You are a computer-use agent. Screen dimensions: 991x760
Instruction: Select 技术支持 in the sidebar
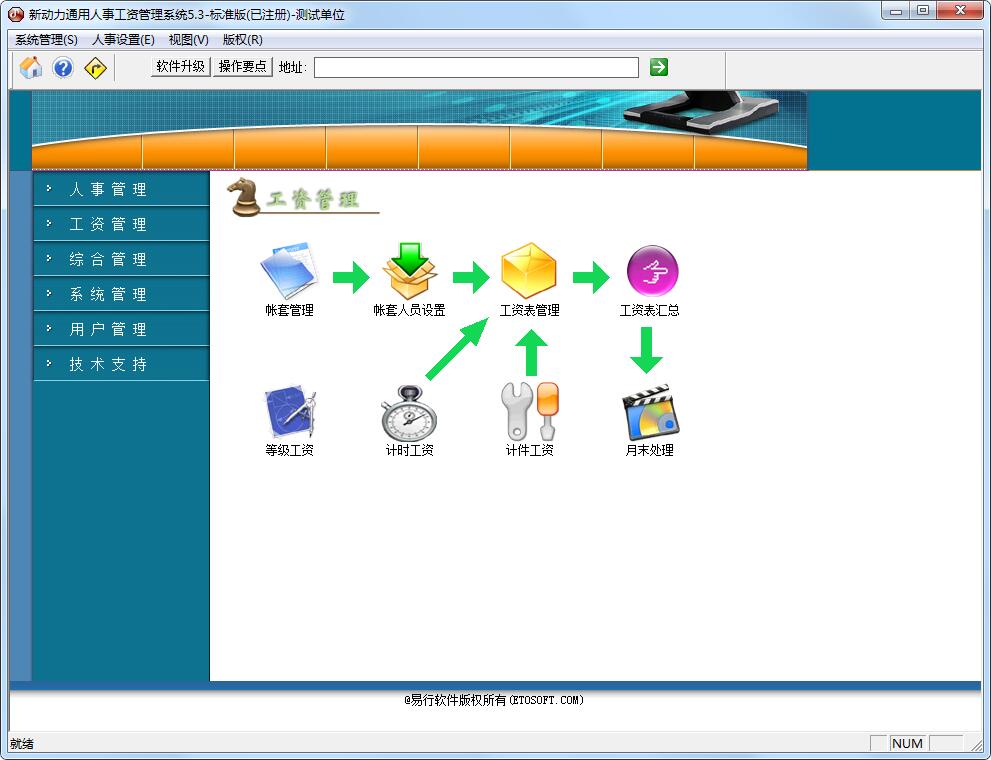(121, 364)
